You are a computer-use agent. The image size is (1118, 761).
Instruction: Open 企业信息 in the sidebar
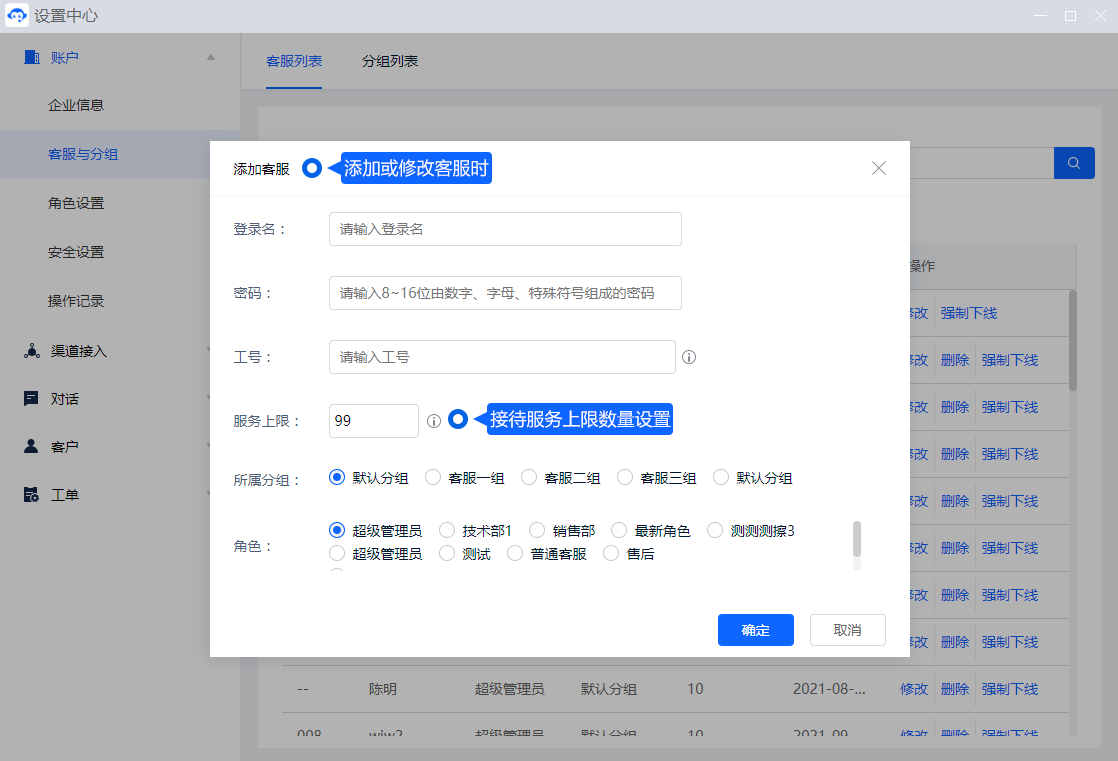(76, 105)
